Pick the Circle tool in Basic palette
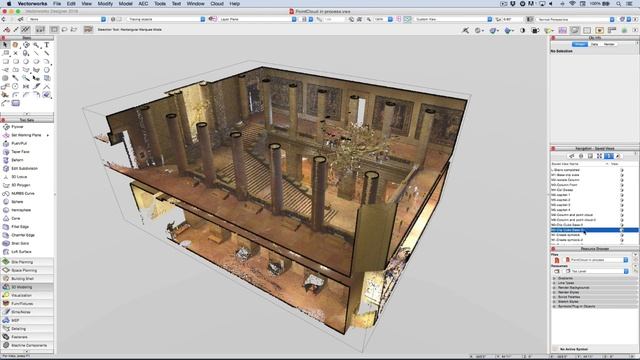The width and height of the screenshot is (640, 360). (x=26, y=61)
